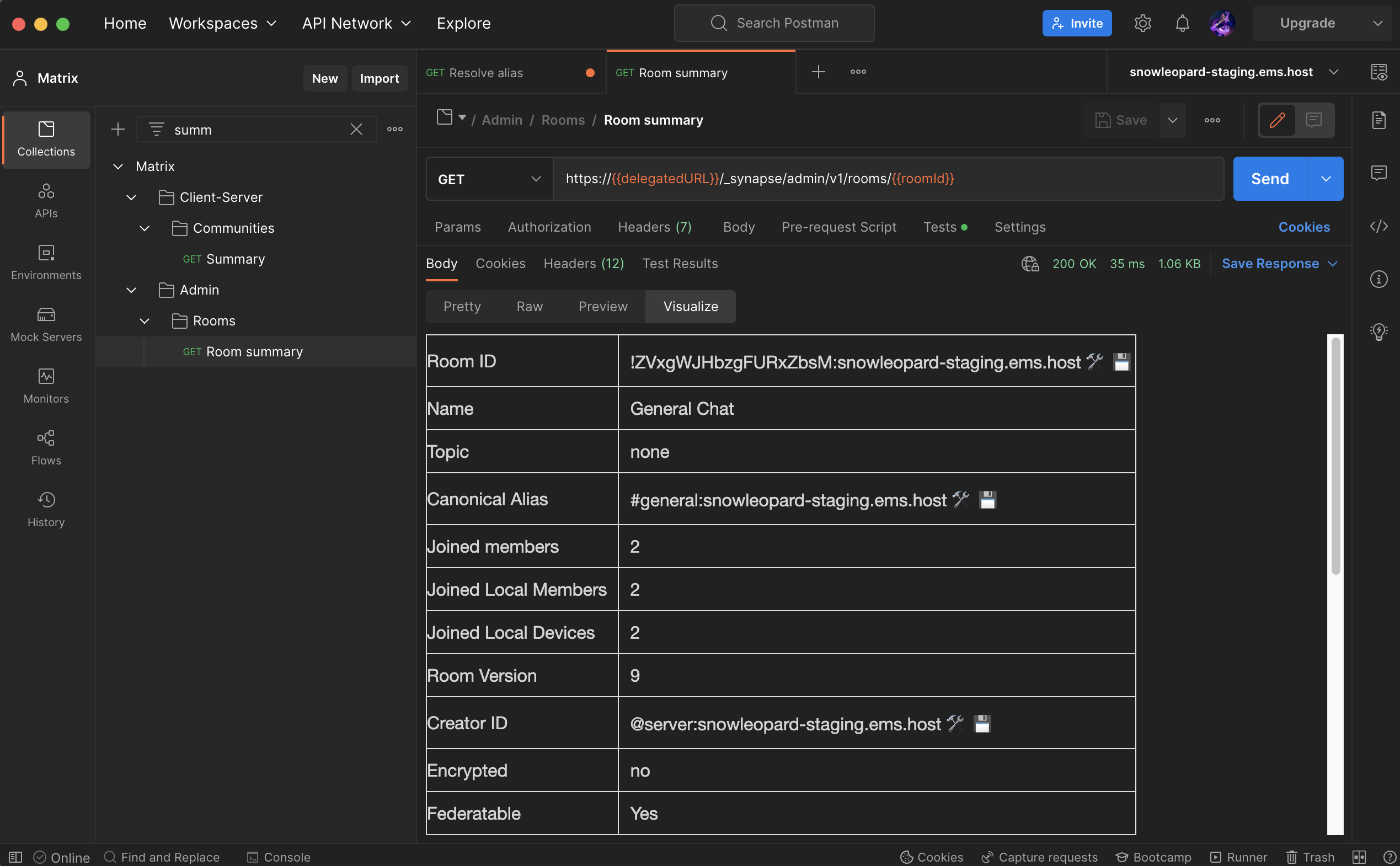Toggle two-pane layout in status bar
1400x866 pixels.
1359,857
